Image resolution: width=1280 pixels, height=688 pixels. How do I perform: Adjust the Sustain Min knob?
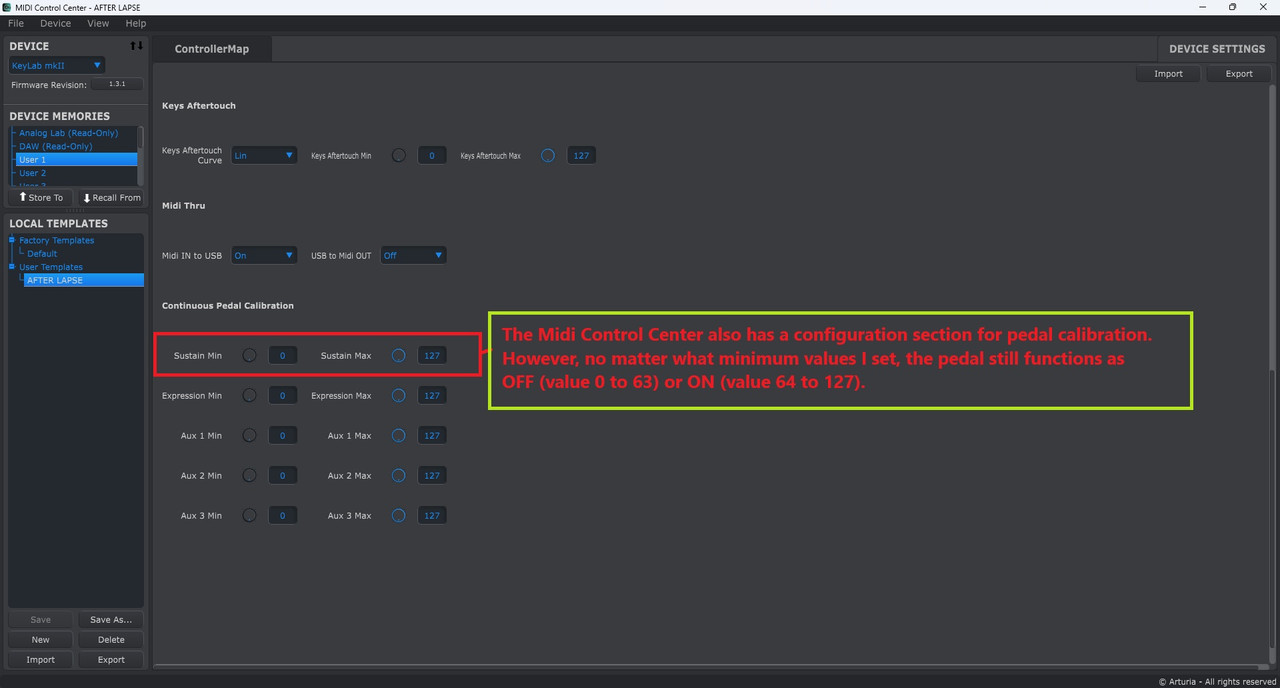[x=250, y=355]
